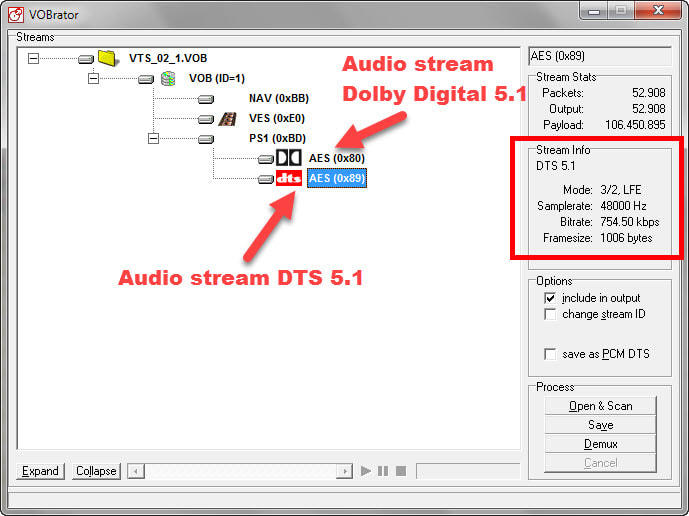Image resolution: width=689 pixels, height=516 pixels.
Task: Close the VOBrator window
Action: [658, 10]
